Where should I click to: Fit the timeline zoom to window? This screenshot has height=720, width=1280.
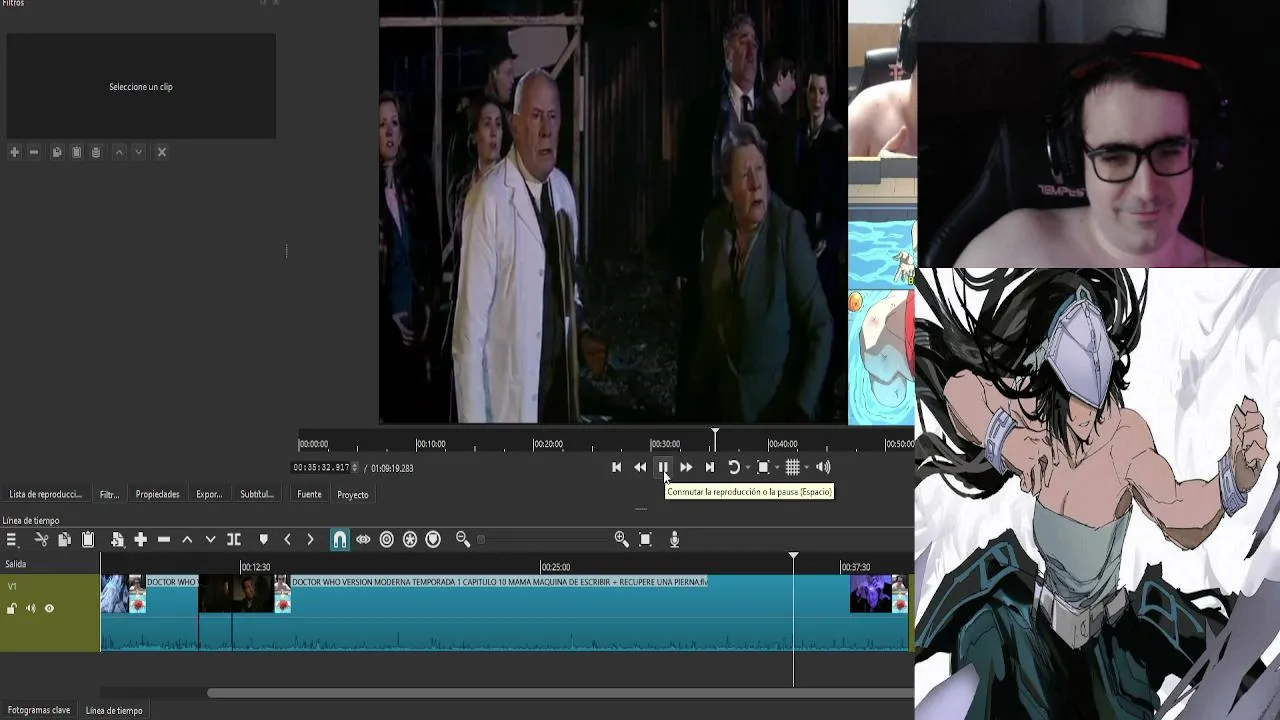645,540
